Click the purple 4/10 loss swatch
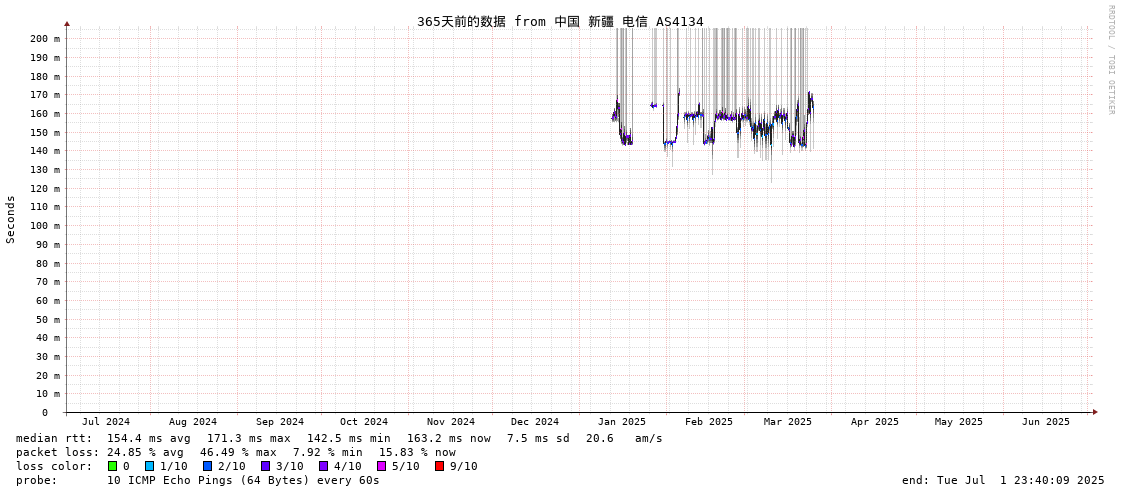1121x494 pixels. [x=323, y=466]
